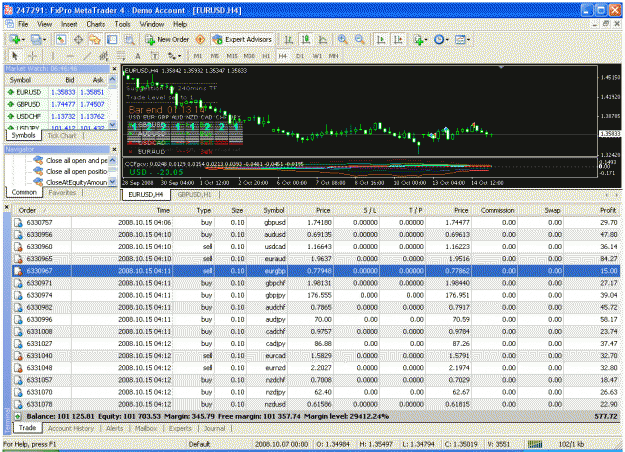Open the Profiles toolbar icon
625x452 pixels.
point(35,39)
